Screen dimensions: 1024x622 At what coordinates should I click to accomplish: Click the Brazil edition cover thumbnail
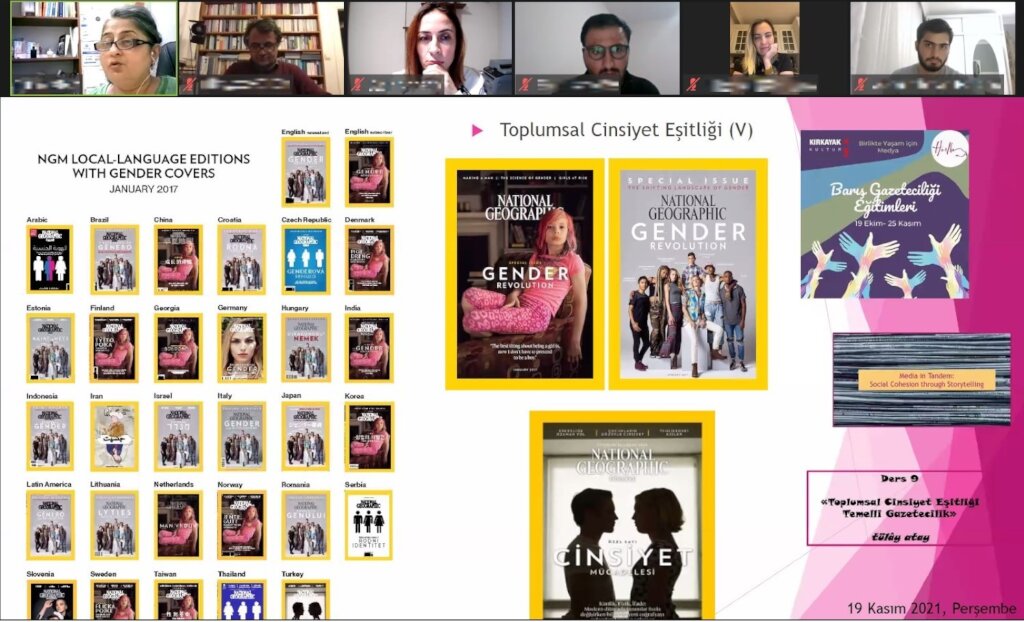pyautogui.click(x=114, y=259)
